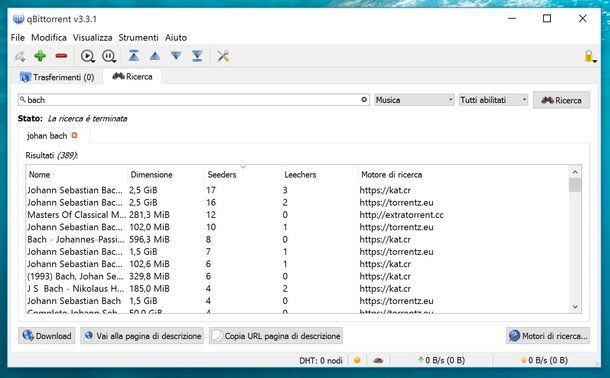
Task: Select the 102,6 MiB result row
Action: 297,264
